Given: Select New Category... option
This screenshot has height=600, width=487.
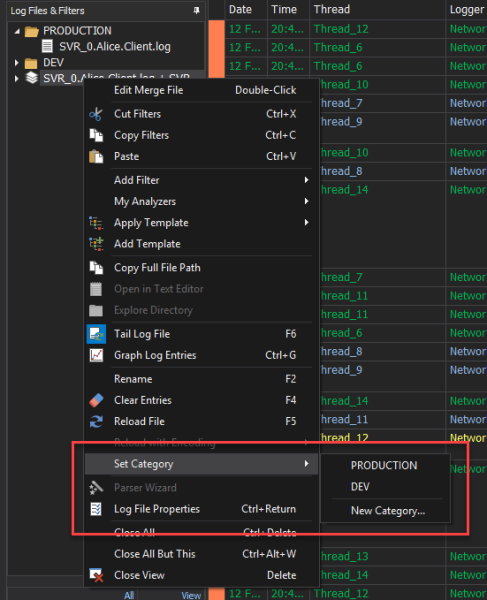Looking at the screenshot, I should click(x=388, y=511).
